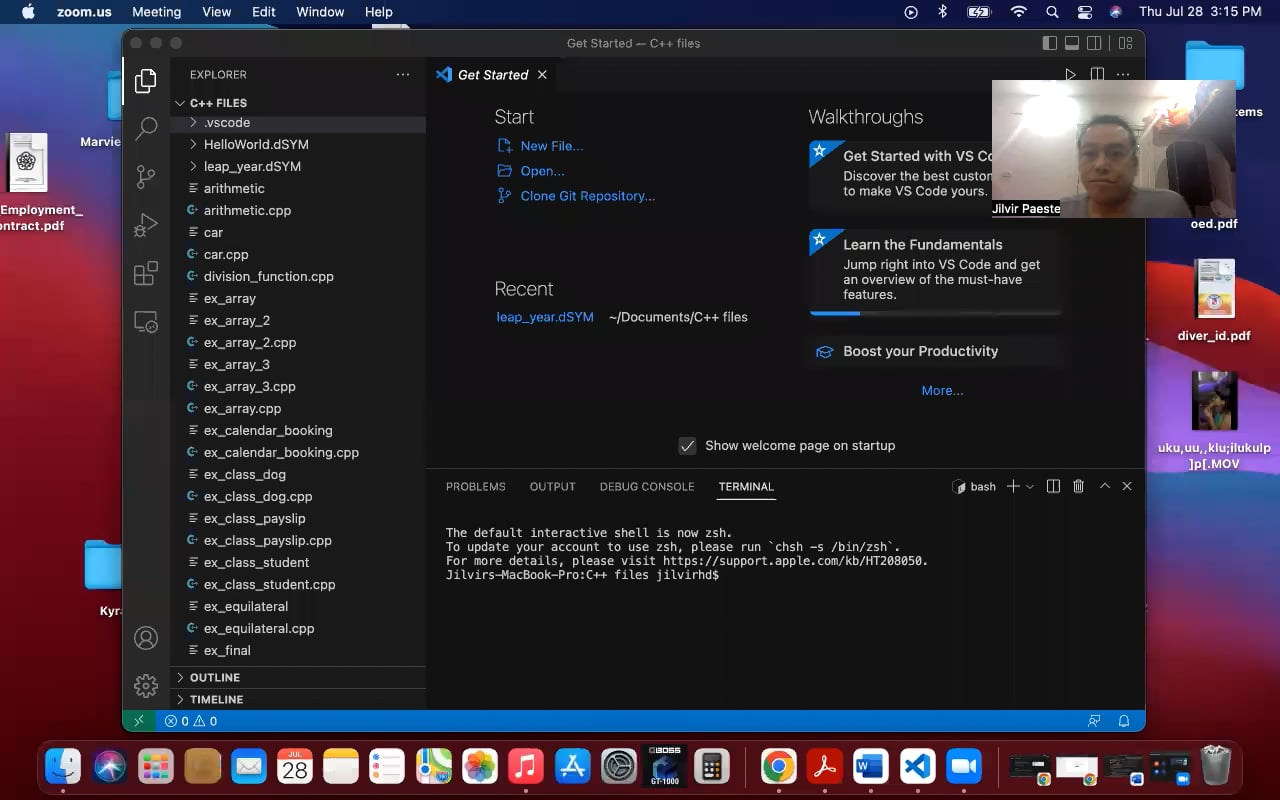Open the Source Control view
Screen dimensions: 1280x800
[x=146, y=177]
